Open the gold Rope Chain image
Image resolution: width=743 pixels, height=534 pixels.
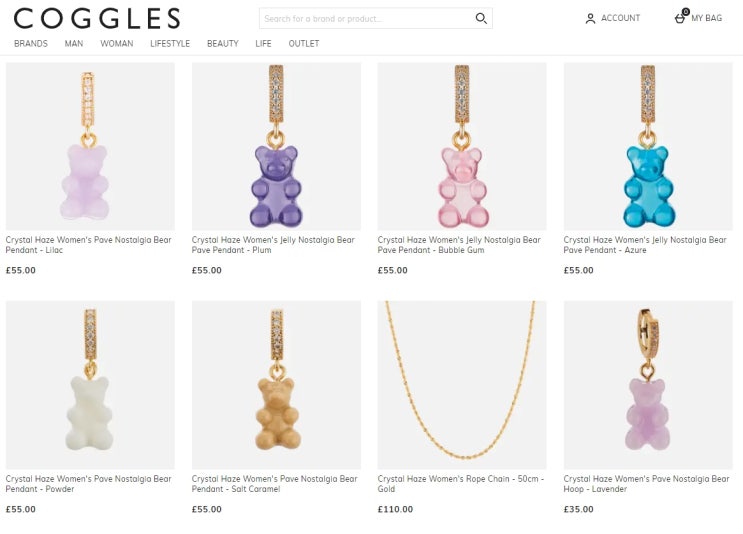click(x=462, y=385)
